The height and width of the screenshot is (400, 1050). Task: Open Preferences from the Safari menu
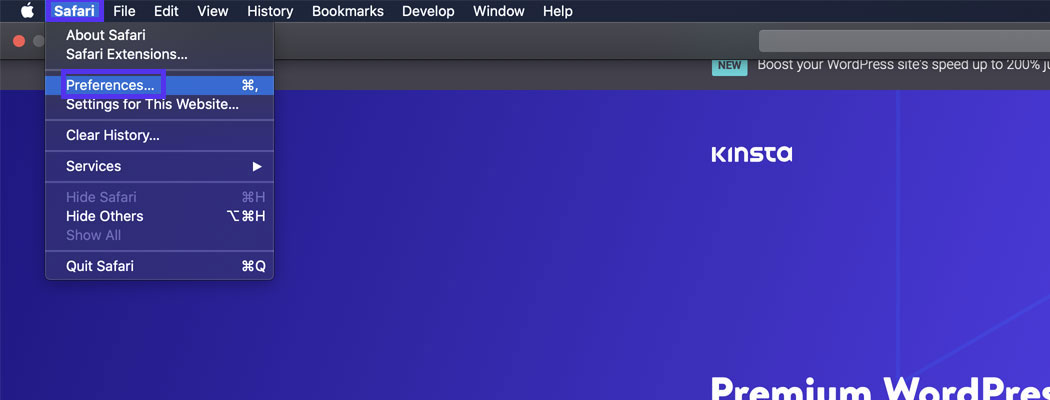point(110,86)
